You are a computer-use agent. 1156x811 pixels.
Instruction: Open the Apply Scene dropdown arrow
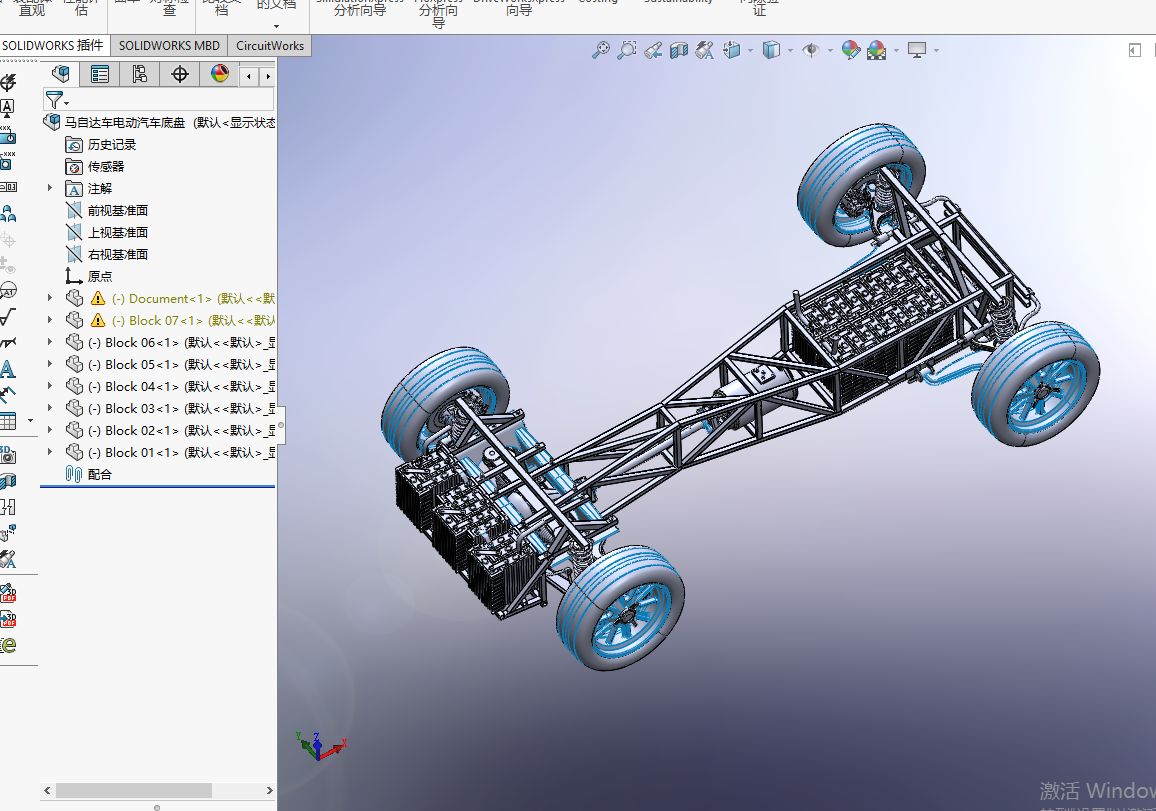[x=896, y=51]
